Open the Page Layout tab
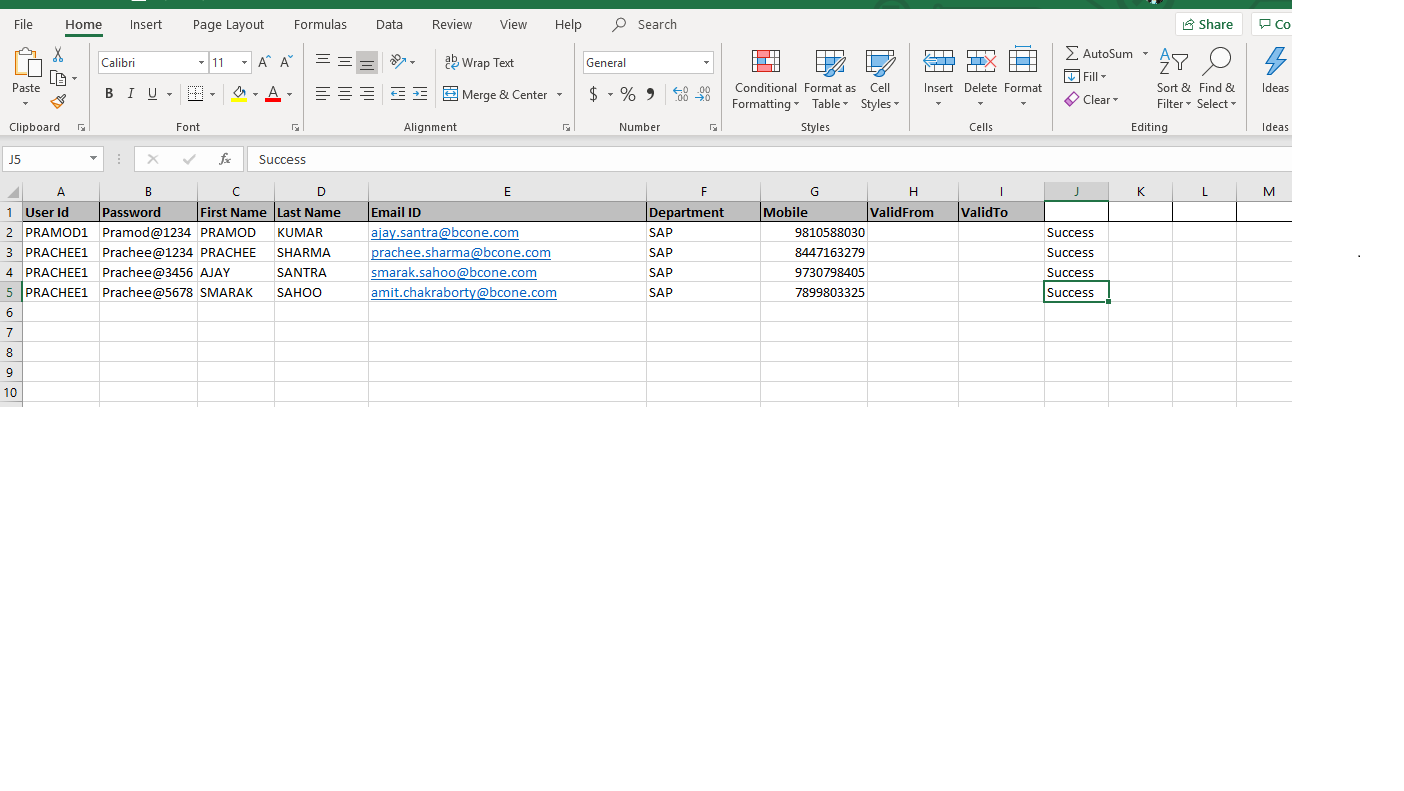 point(228,24)
